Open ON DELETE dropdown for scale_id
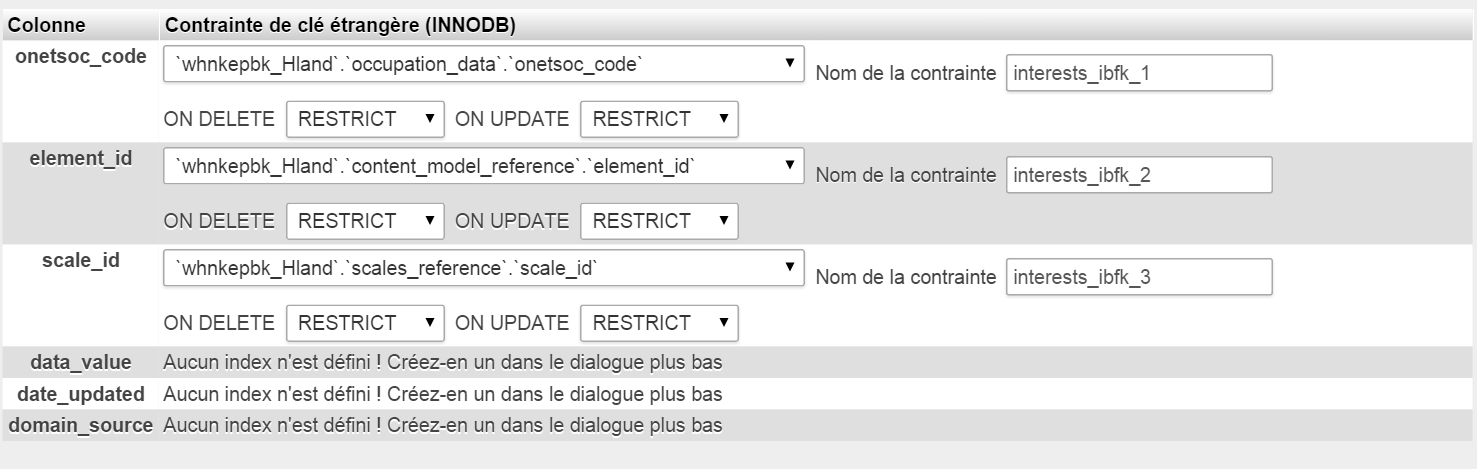The image size is (1477, 469). [365, 323]
